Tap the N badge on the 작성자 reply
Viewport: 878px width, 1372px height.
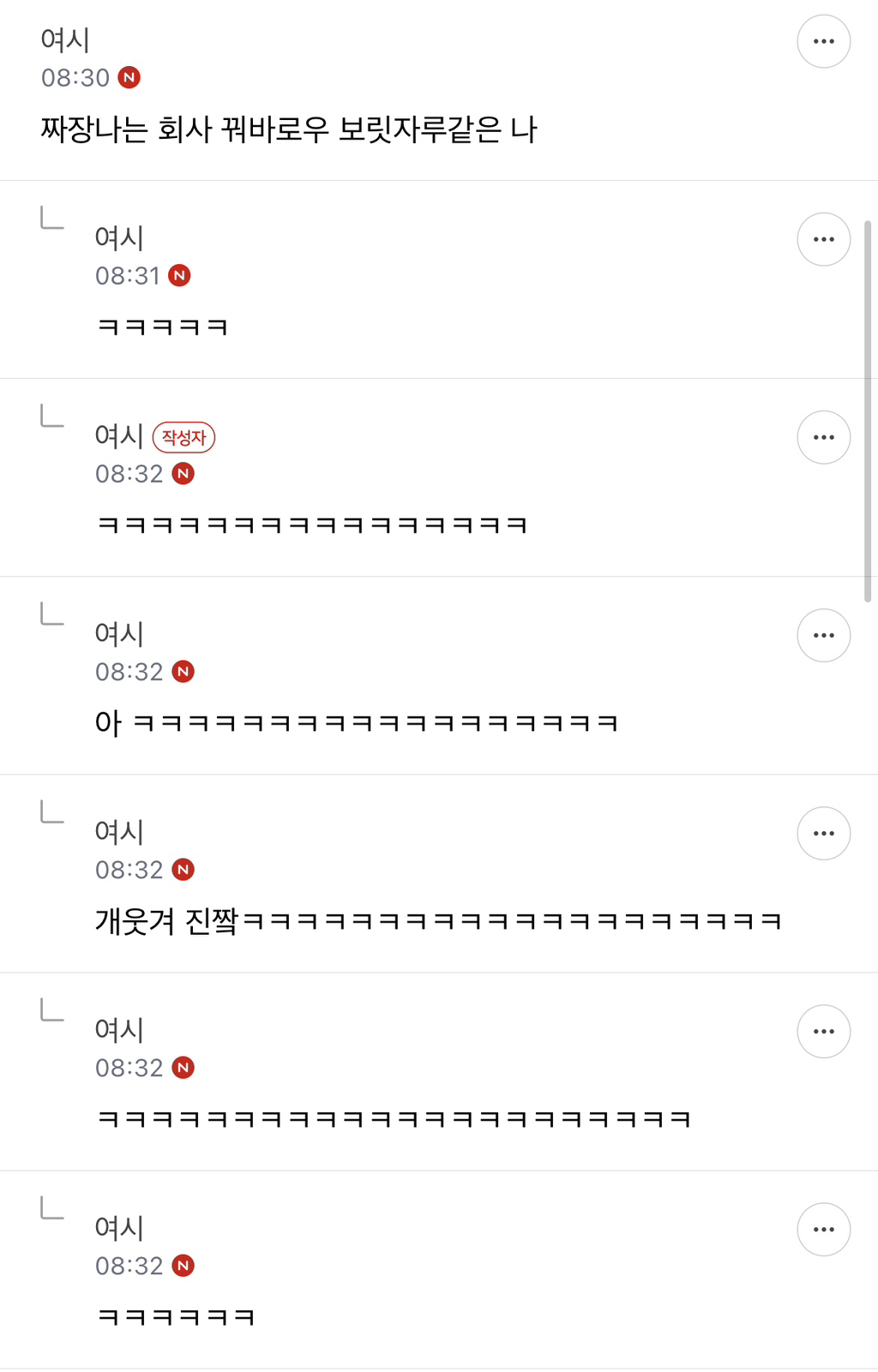(183, 473)
